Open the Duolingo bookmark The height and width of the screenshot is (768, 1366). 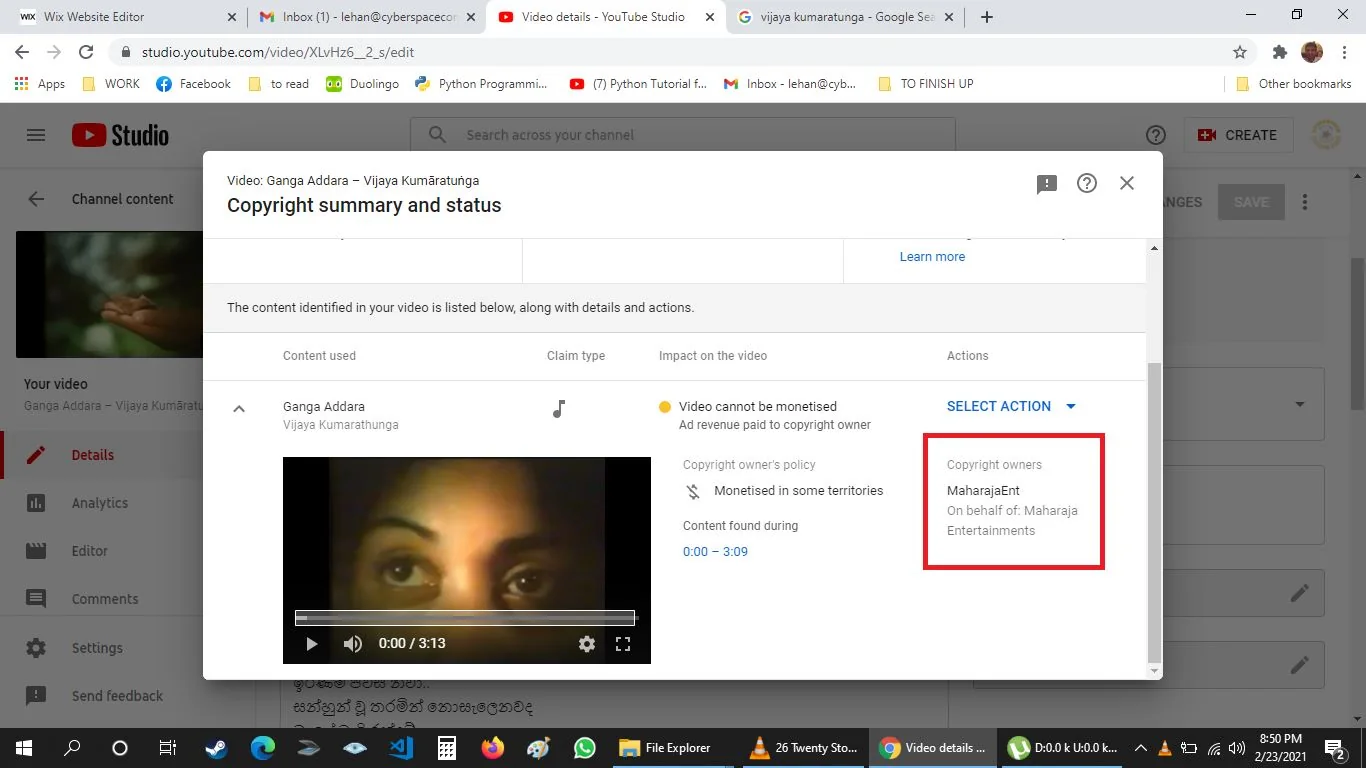coord(362,84)
